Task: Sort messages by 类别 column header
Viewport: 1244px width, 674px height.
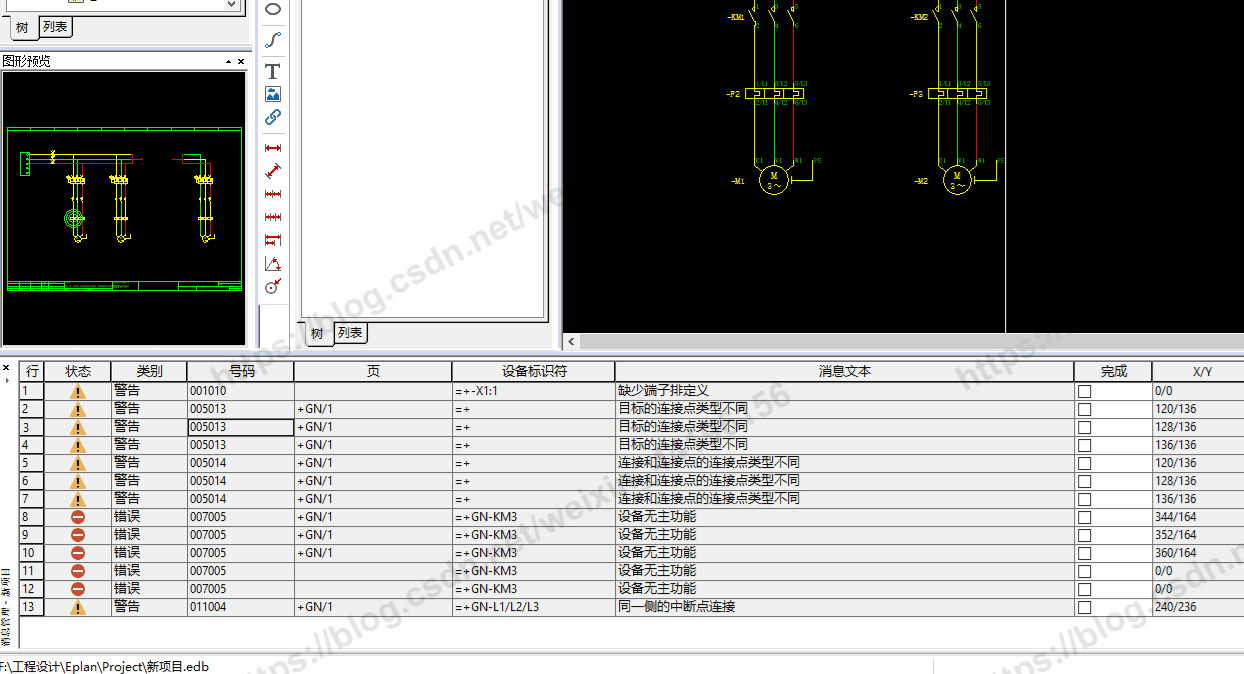Action: [149, 371]
